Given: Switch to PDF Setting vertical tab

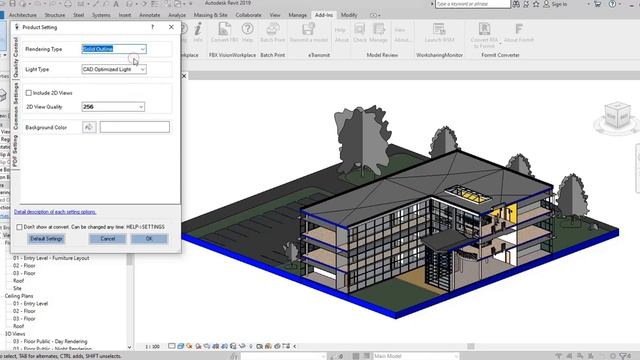Looking at the screenshot, I should click(16, 151).
